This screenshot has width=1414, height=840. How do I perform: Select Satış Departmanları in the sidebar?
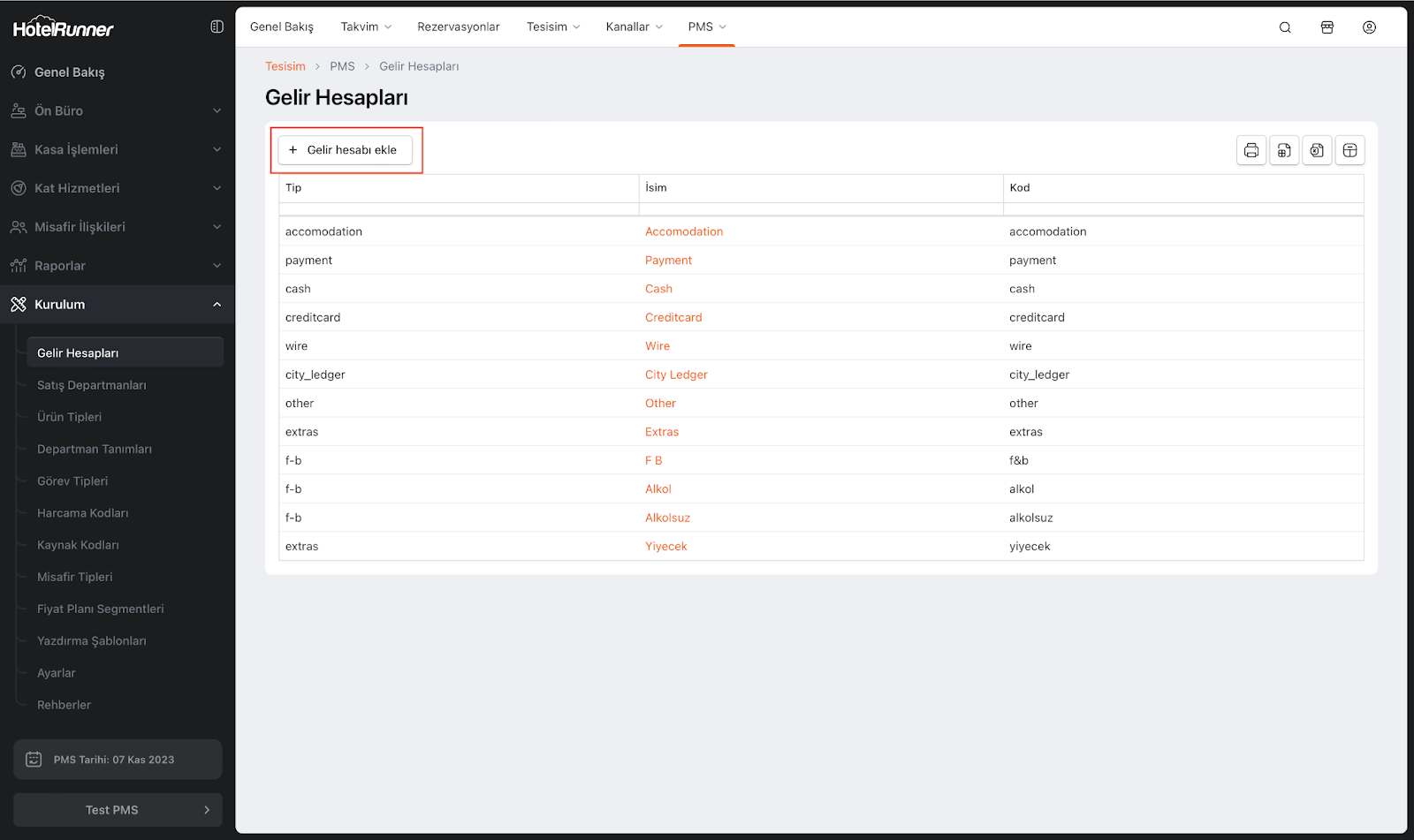point(92,385)
